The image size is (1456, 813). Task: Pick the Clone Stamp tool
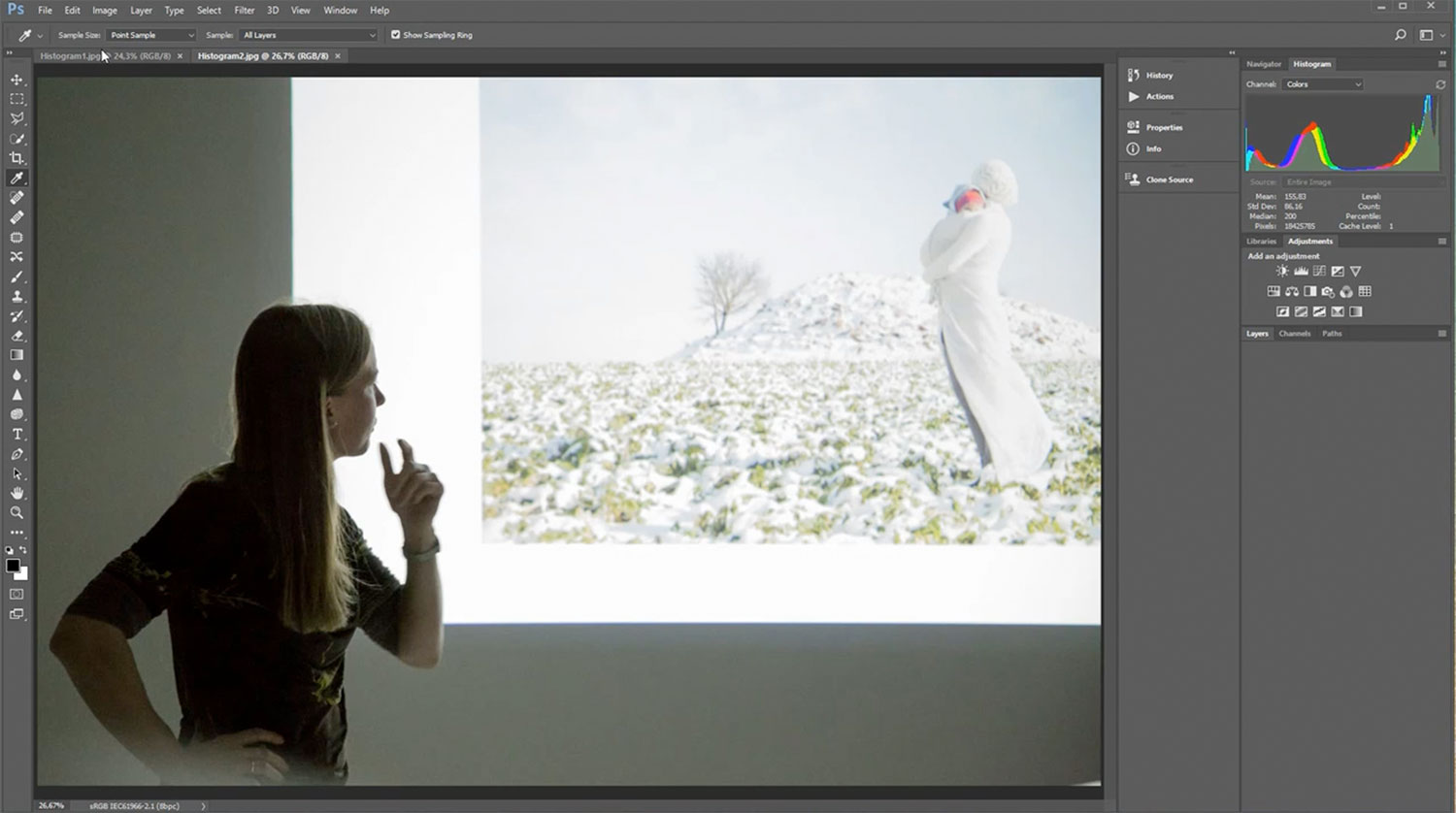(x=17, y=297)
